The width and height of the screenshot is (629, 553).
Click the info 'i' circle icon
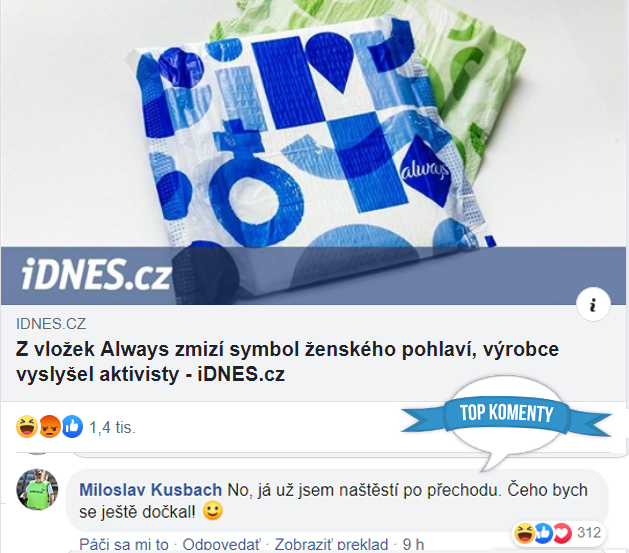593,304
